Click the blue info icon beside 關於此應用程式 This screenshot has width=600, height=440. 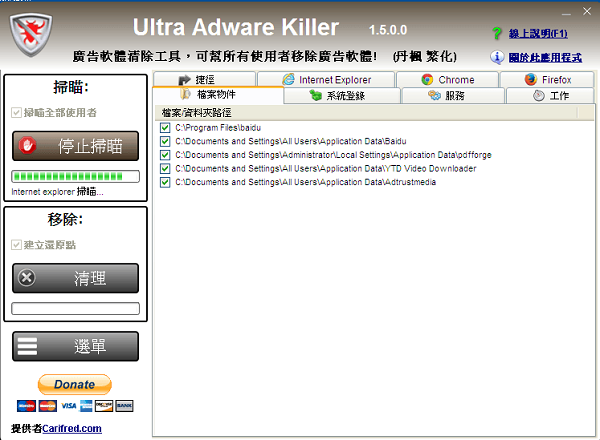click(x=497, y=57)
